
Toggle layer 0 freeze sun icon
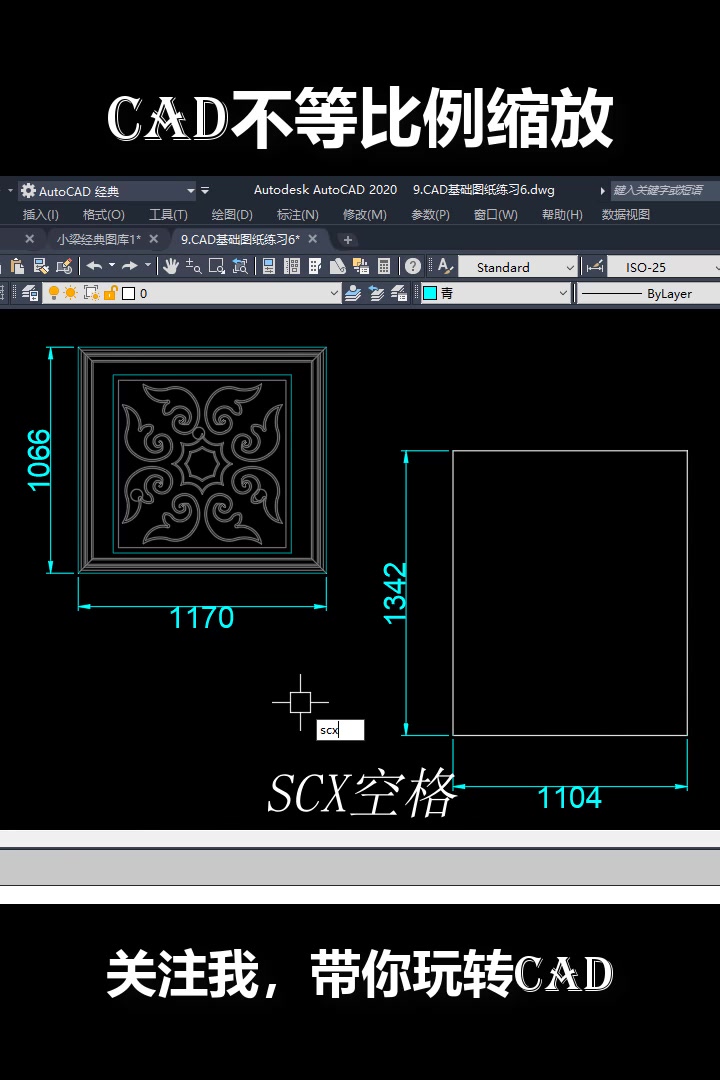tap(70, 293)
